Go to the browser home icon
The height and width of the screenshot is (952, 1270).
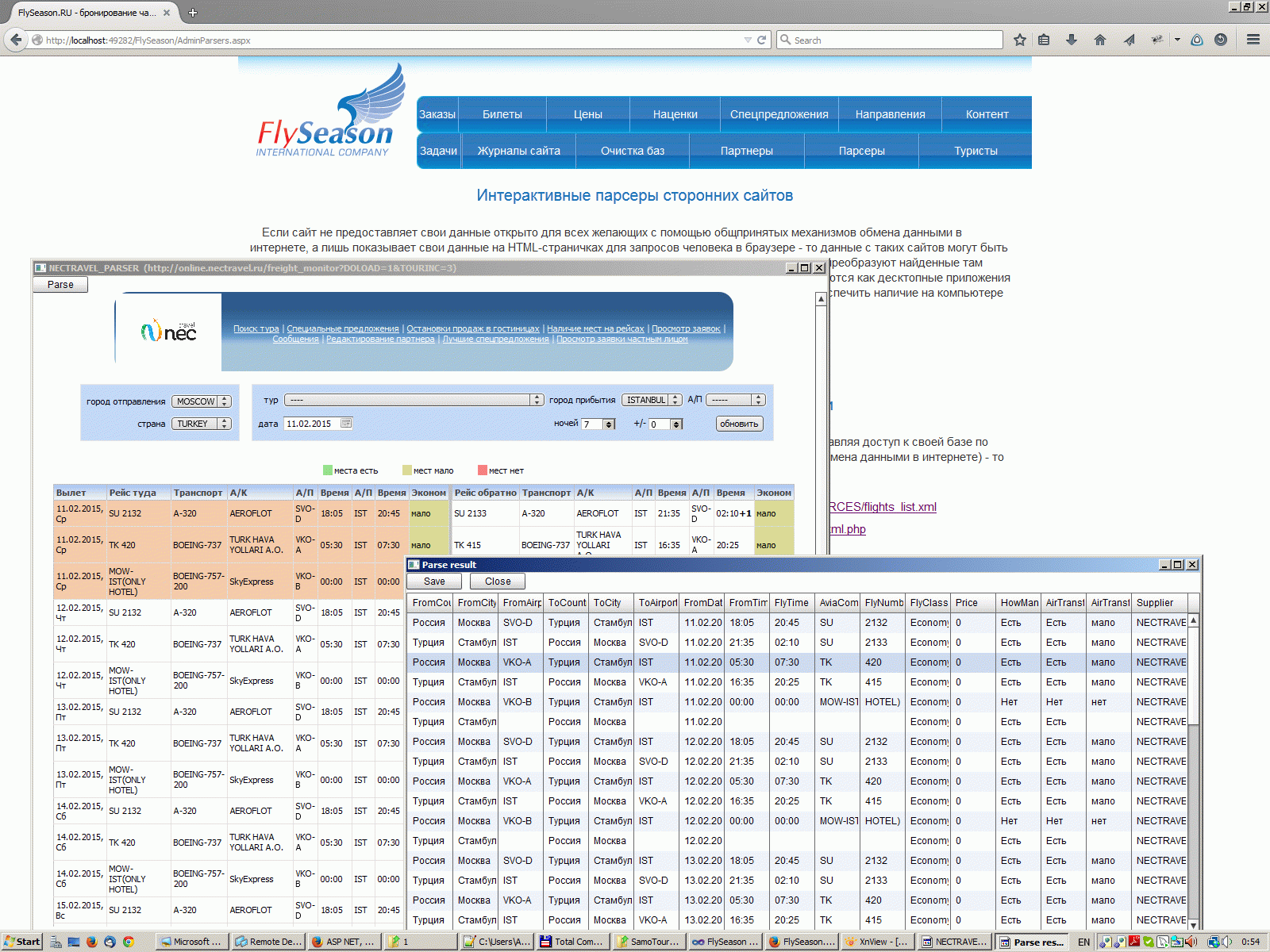click(1100, 40)
